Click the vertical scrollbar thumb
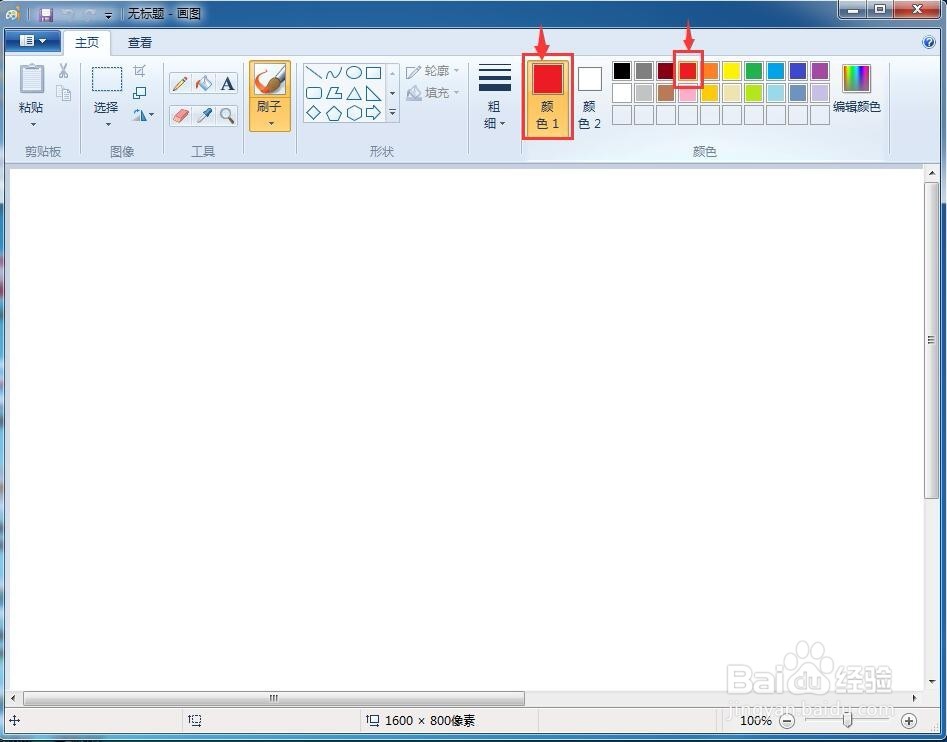This screenshot has height=742, width=947. [931, 340]
